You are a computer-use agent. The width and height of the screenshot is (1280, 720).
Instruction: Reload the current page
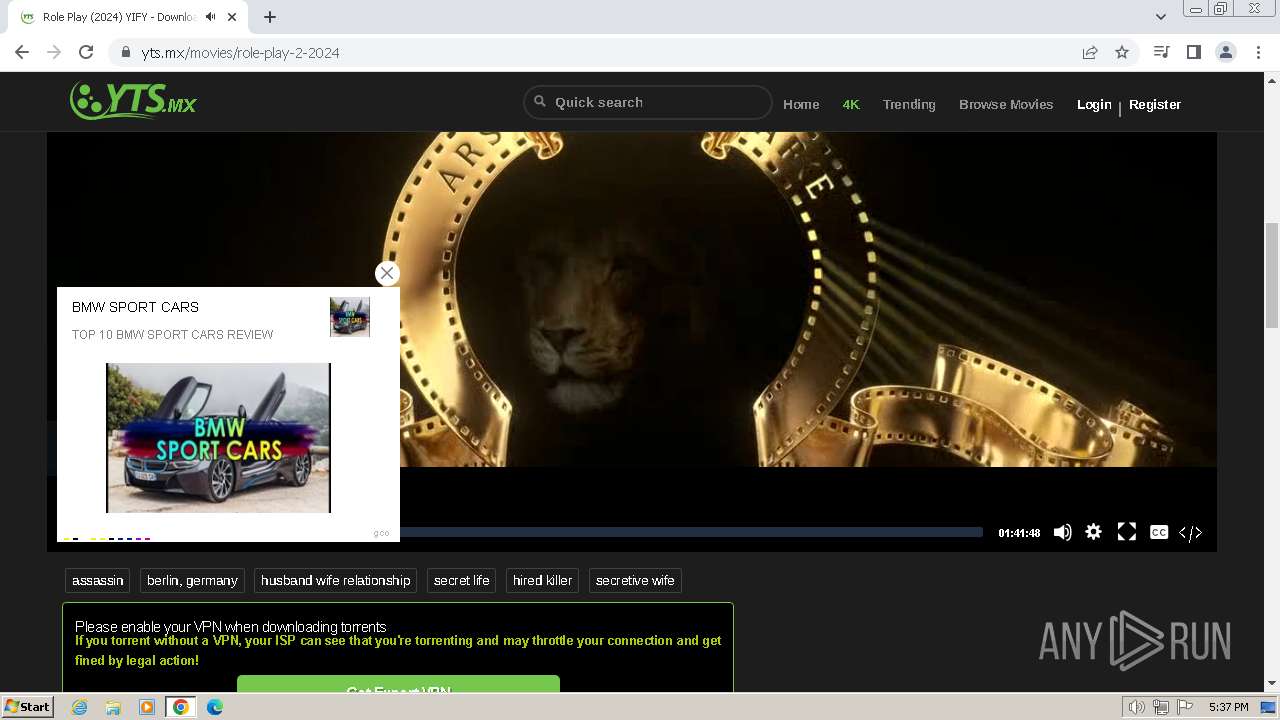tap(86, 52)
